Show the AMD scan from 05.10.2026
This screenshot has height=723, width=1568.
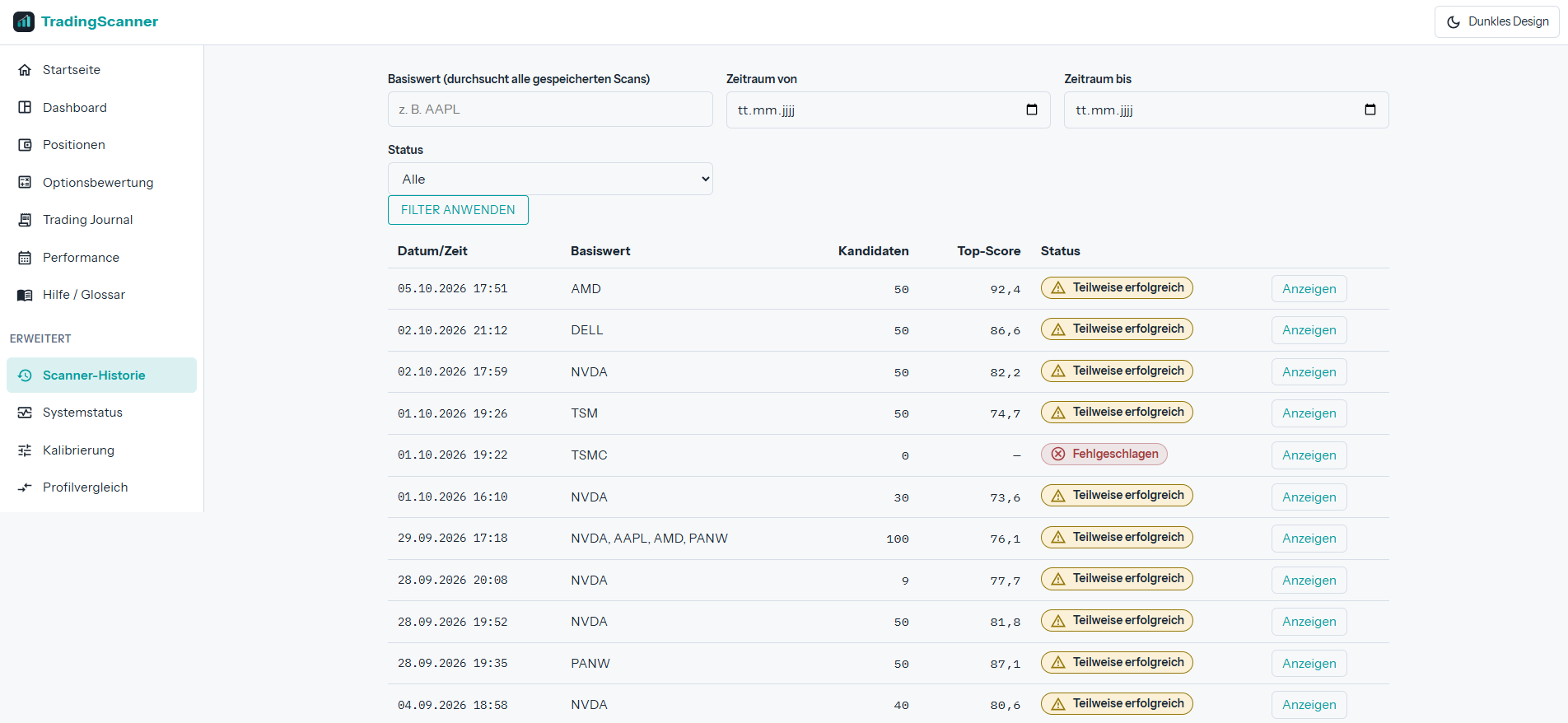click(1309, 289)
